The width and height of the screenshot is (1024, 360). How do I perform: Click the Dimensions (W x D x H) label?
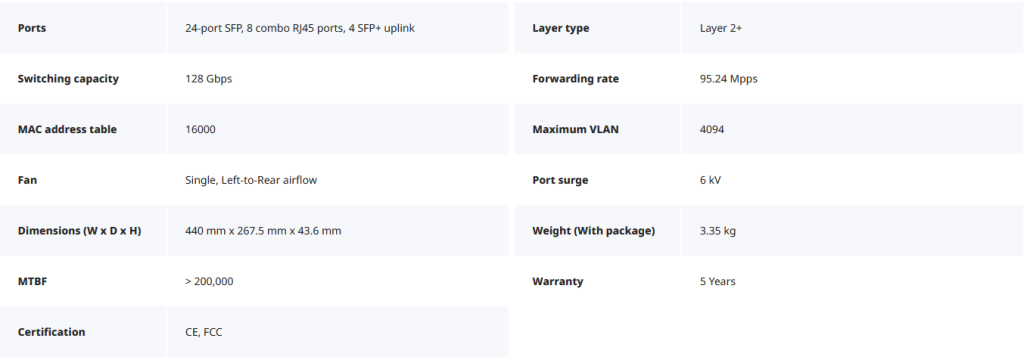click(x=79, y=231)
